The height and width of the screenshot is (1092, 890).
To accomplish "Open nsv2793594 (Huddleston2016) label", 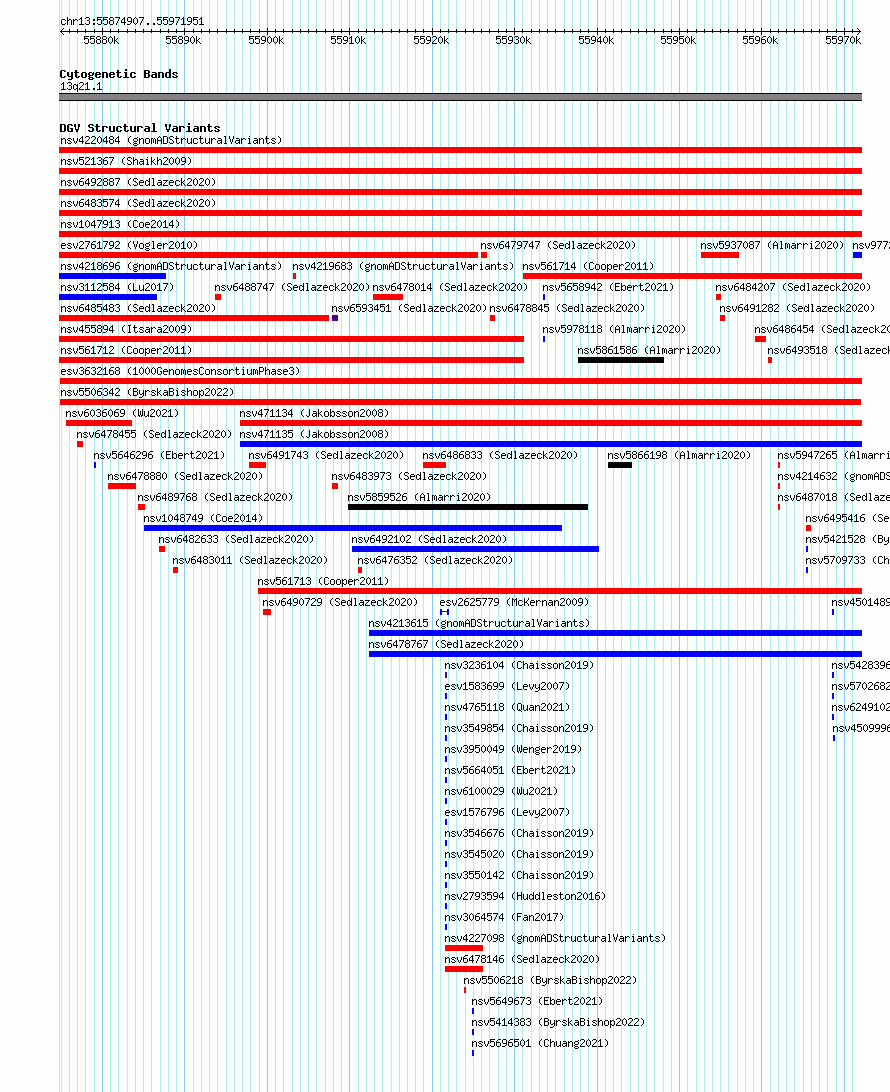I will [525, 896].
